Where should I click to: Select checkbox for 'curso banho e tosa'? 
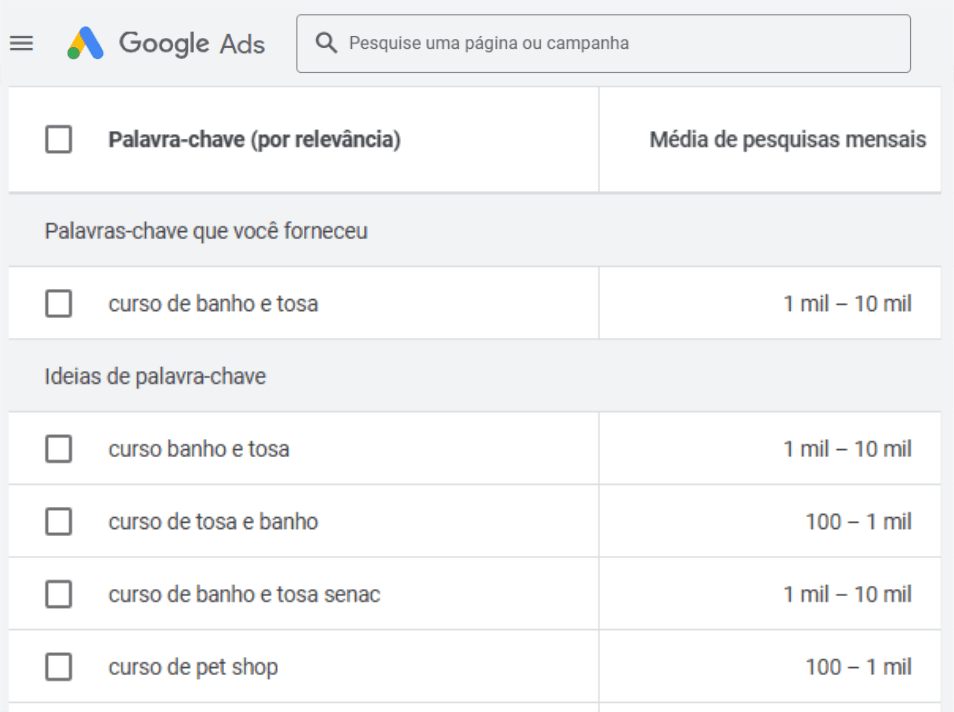click(59, 449)
